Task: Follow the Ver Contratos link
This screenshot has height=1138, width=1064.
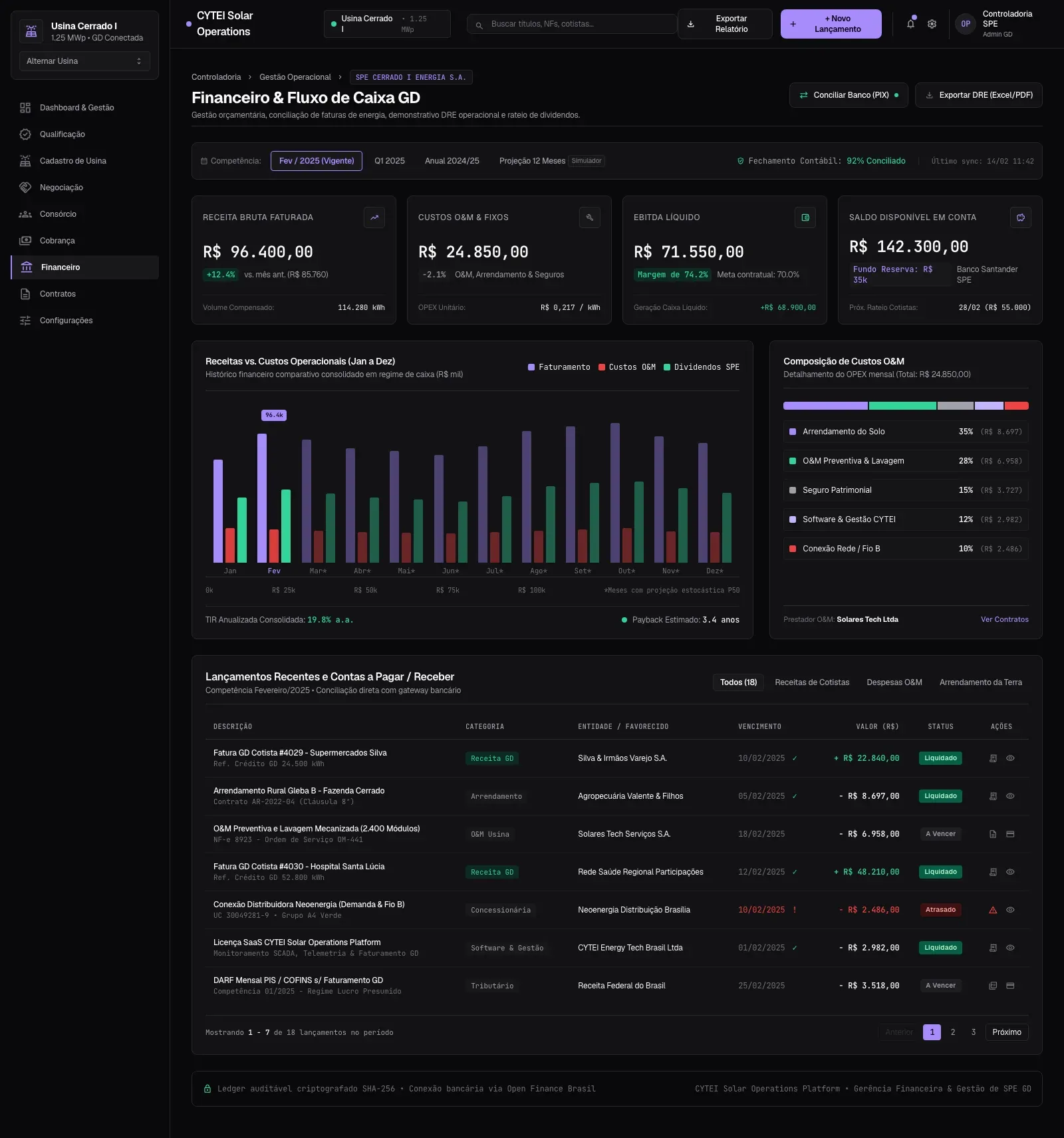Action: (1004, 620)
